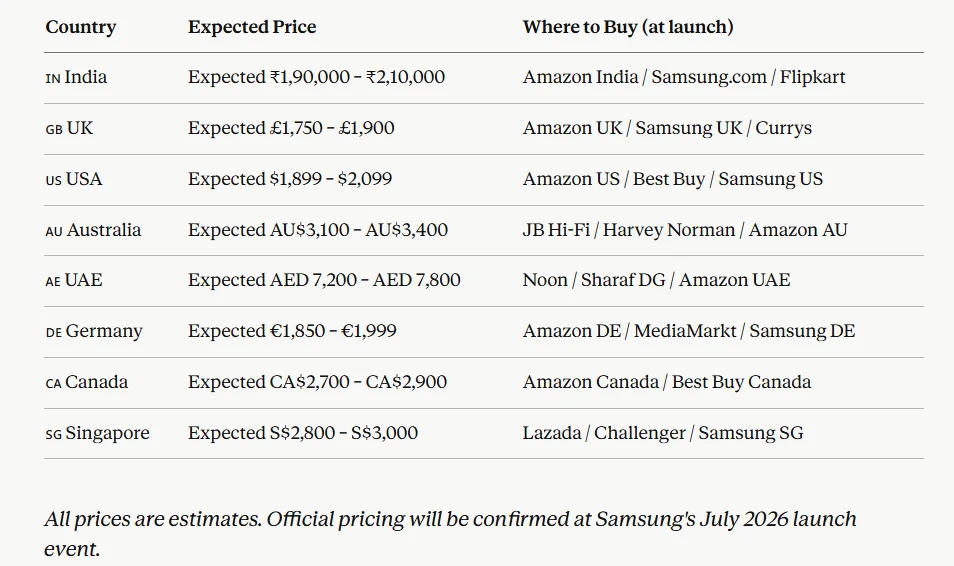Click the AU country code icon

tap(54, 231)
